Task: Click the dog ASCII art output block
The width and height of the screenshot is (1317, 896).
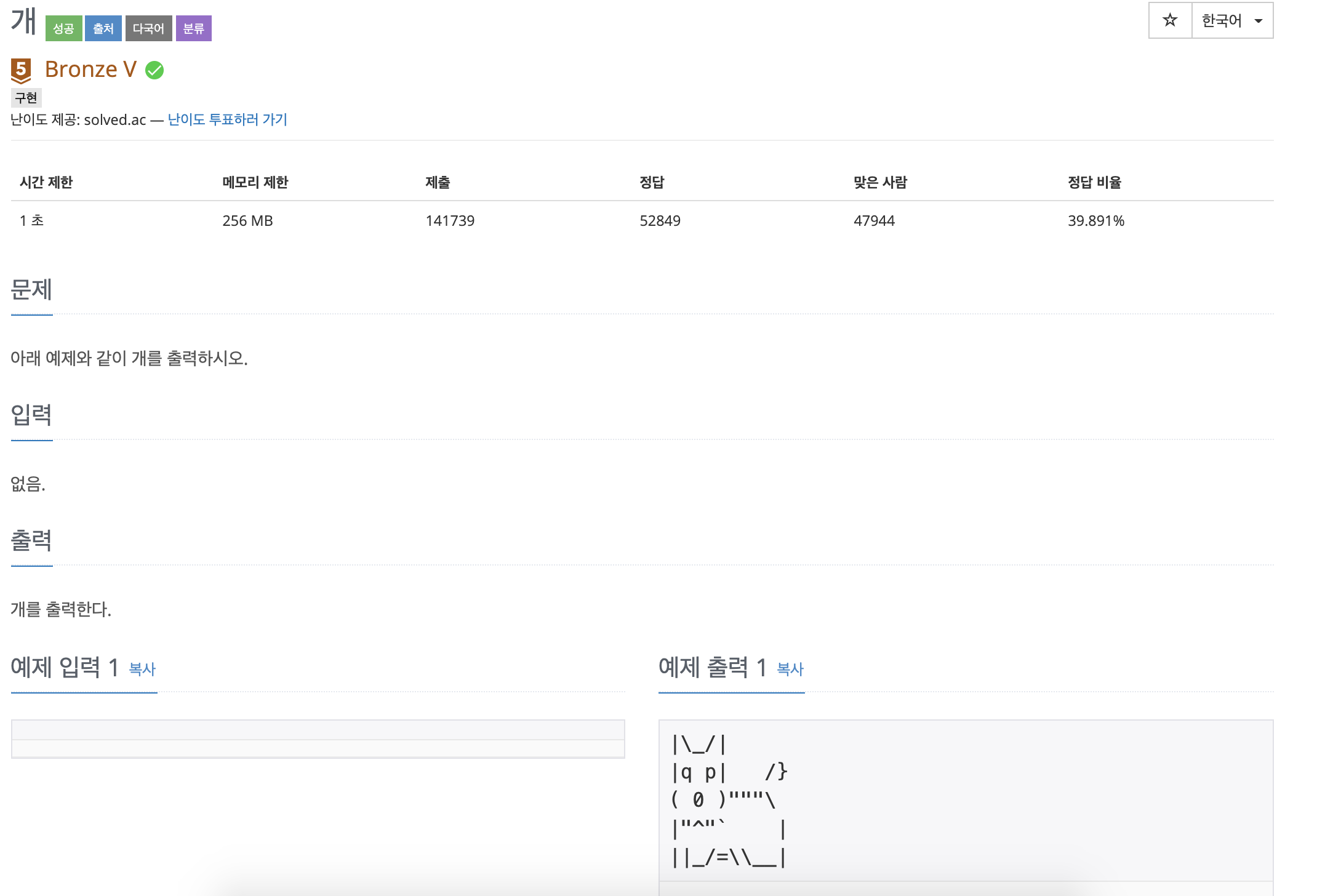Action: [x=729, y=800]
